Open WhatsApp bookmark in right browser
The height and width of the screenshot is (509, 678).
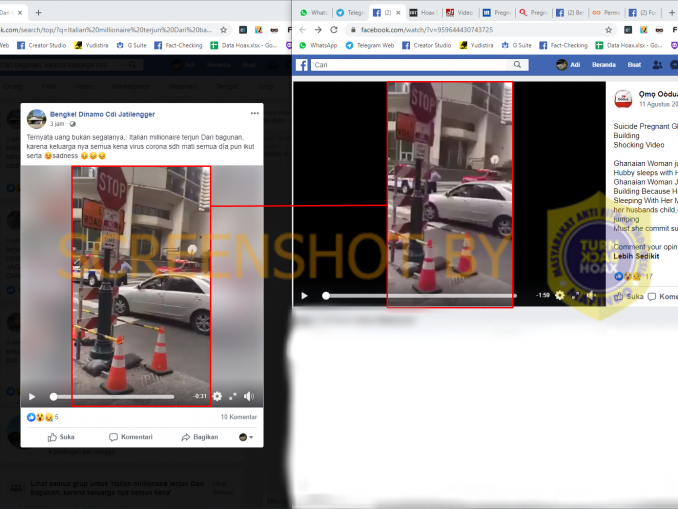coord(318,45)
